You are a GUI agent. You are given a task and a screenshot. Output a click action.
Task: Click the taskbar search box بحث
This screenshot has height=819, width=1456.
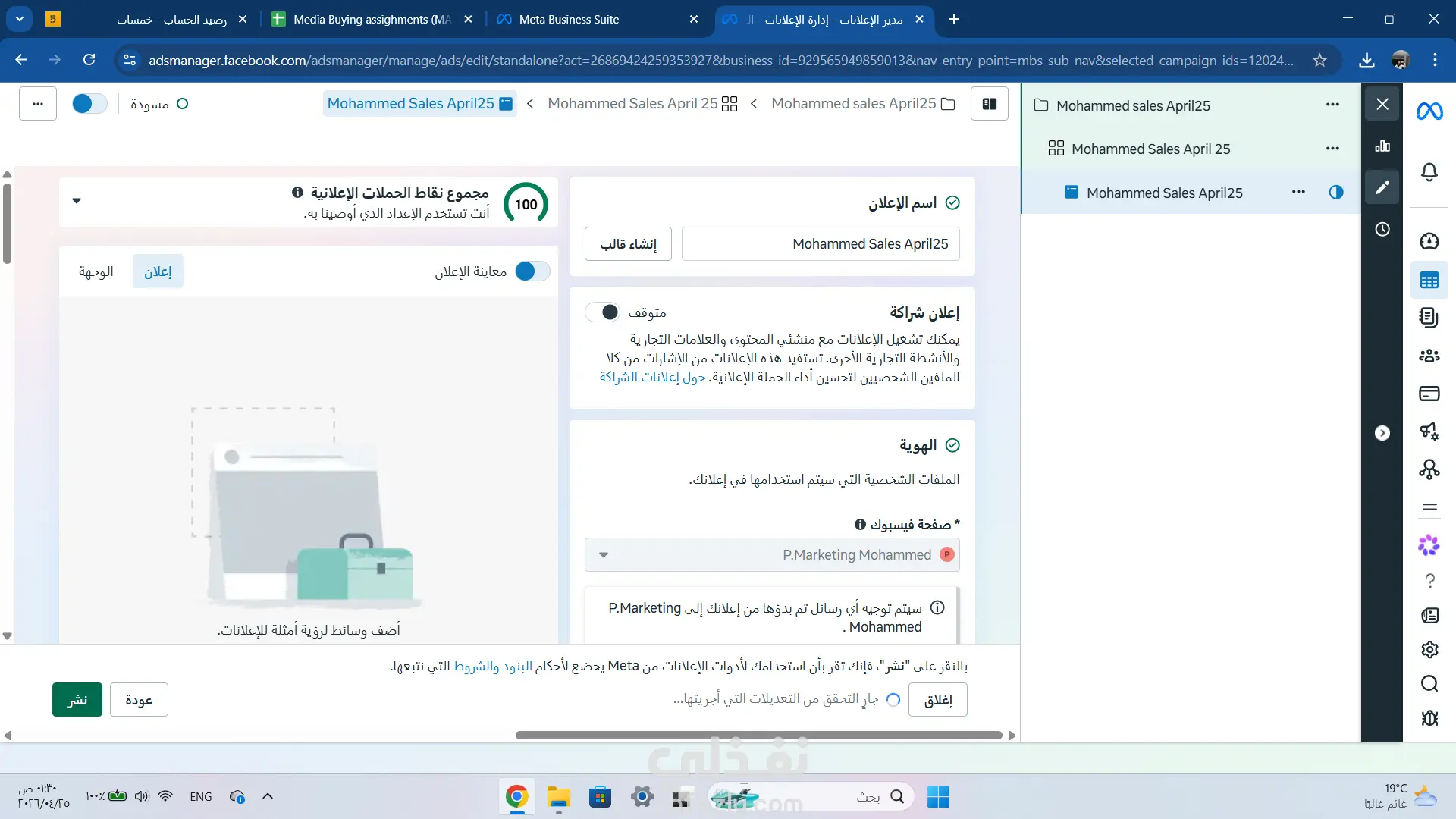[x=811, y=796]
